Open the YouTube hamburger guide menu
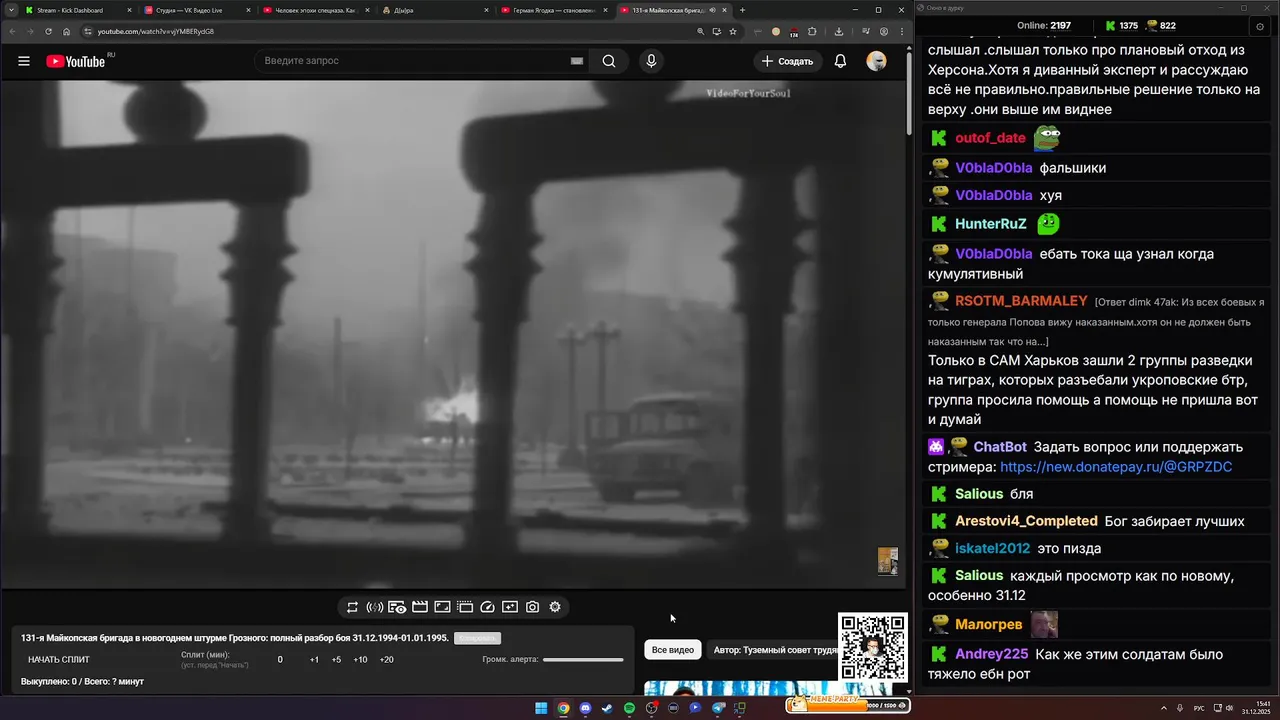 coord(24,61)
